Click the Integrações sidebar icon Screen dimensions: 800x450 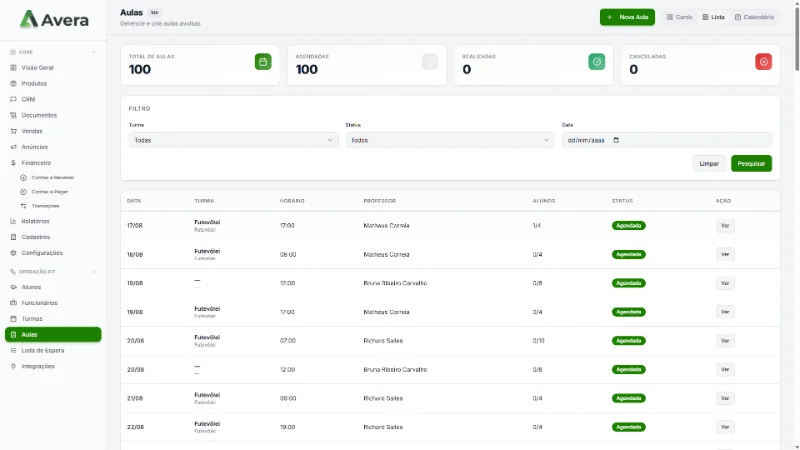pos(13,366)
